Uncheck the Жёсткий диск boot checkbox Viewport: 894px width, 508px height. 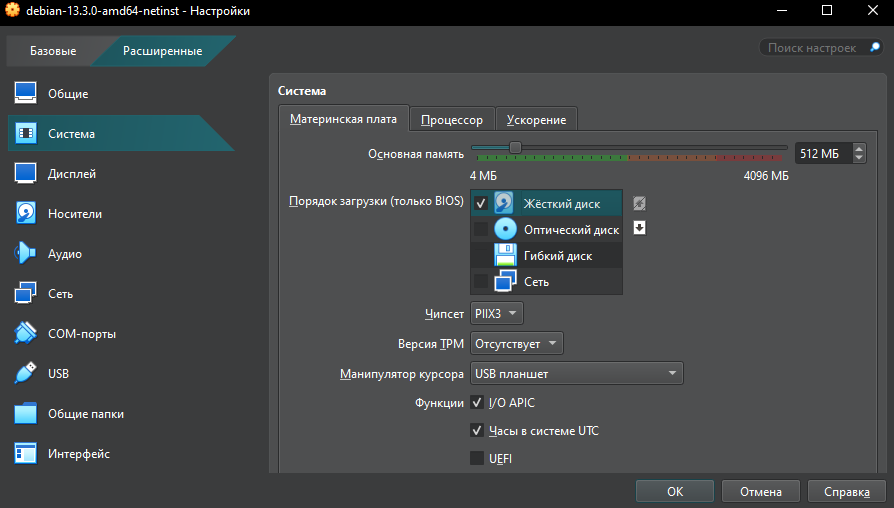click(x=481, y=204)
